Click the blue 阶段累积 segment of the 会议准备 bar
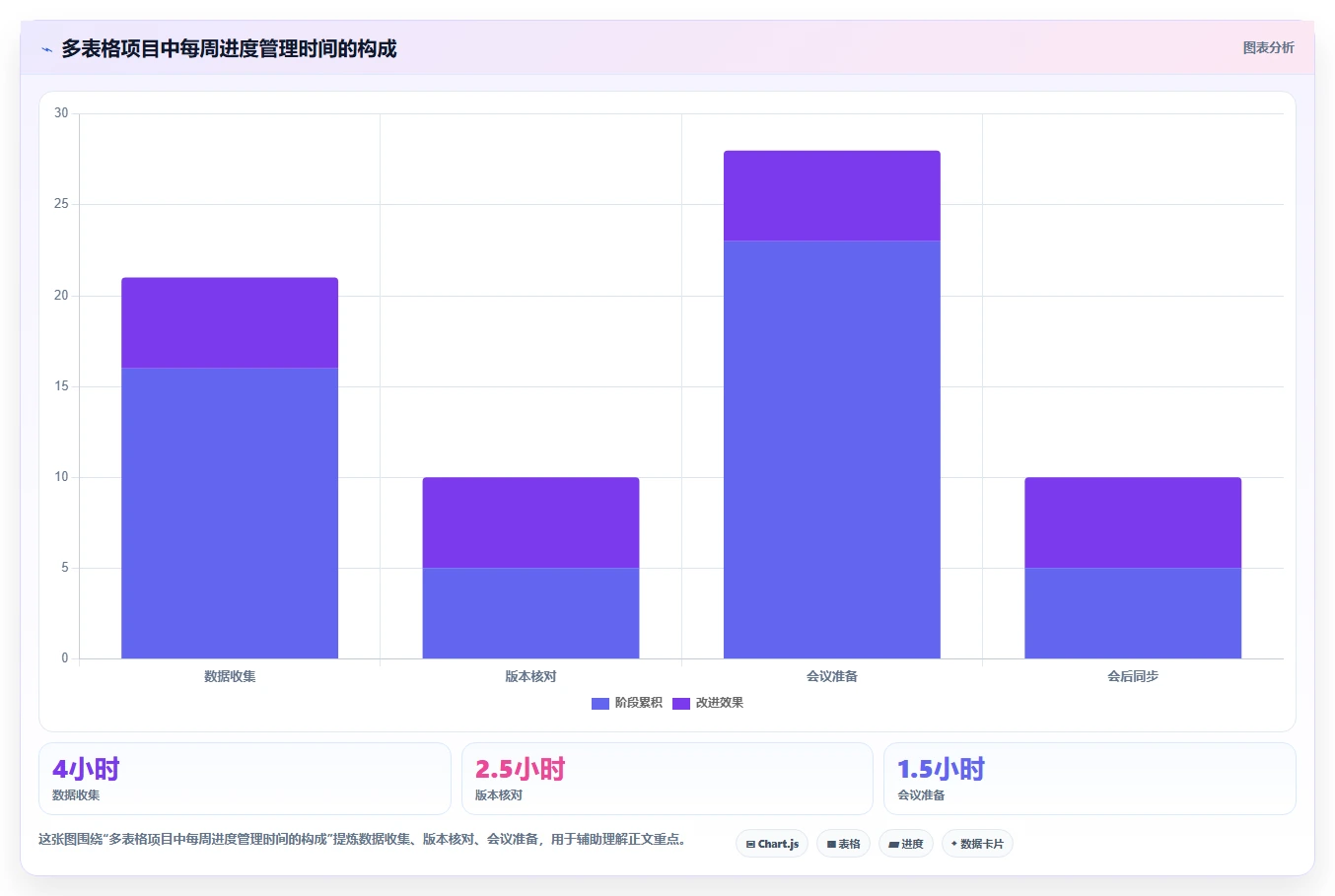This screenshot has width=1335, height=896. tap(832, 449)
